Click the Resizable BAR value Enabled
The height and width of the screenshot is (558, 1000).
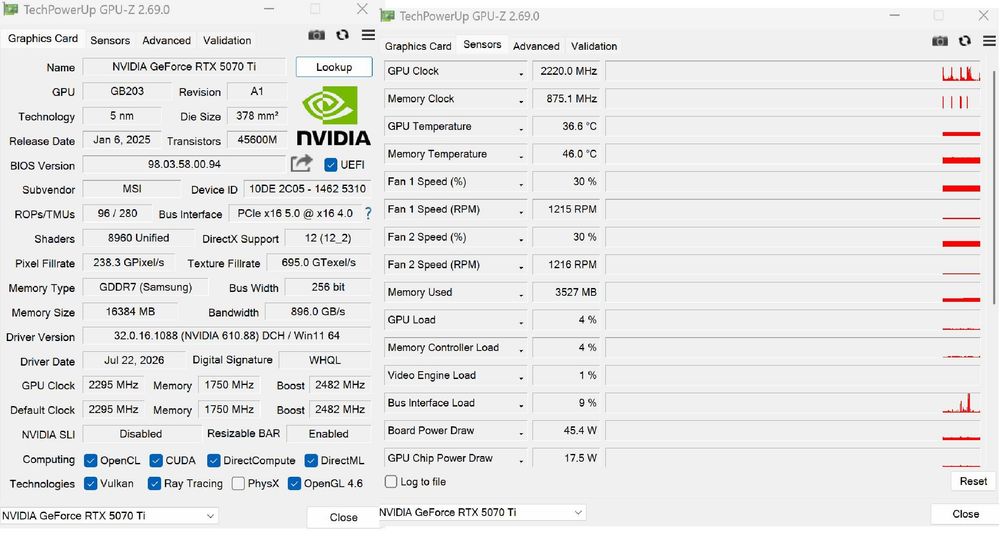point(328,434)
